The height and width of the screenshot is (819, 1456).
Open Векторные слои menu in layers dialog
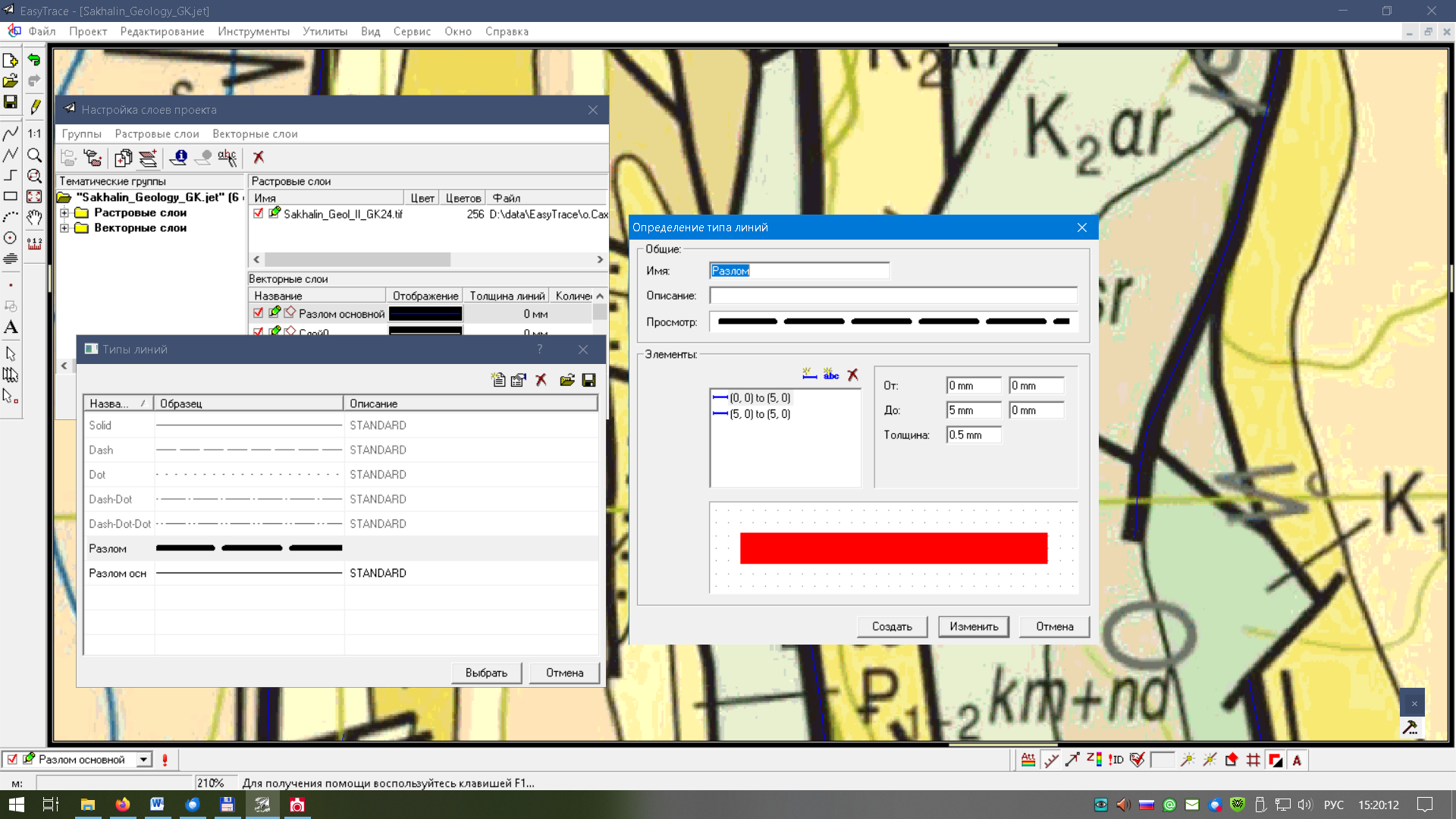pyautogui.click(x=255, y=133)
